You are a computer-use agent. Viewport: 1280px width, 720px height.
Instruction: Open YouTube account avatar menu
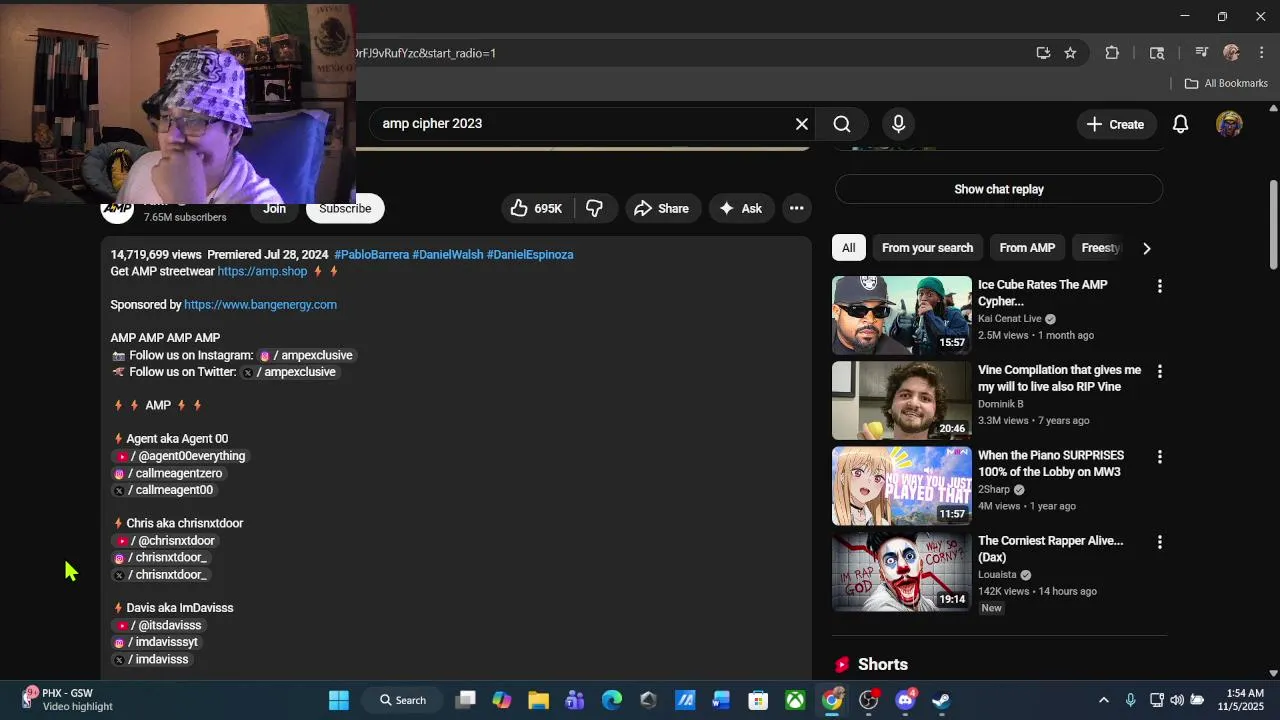click(1229, 124)
